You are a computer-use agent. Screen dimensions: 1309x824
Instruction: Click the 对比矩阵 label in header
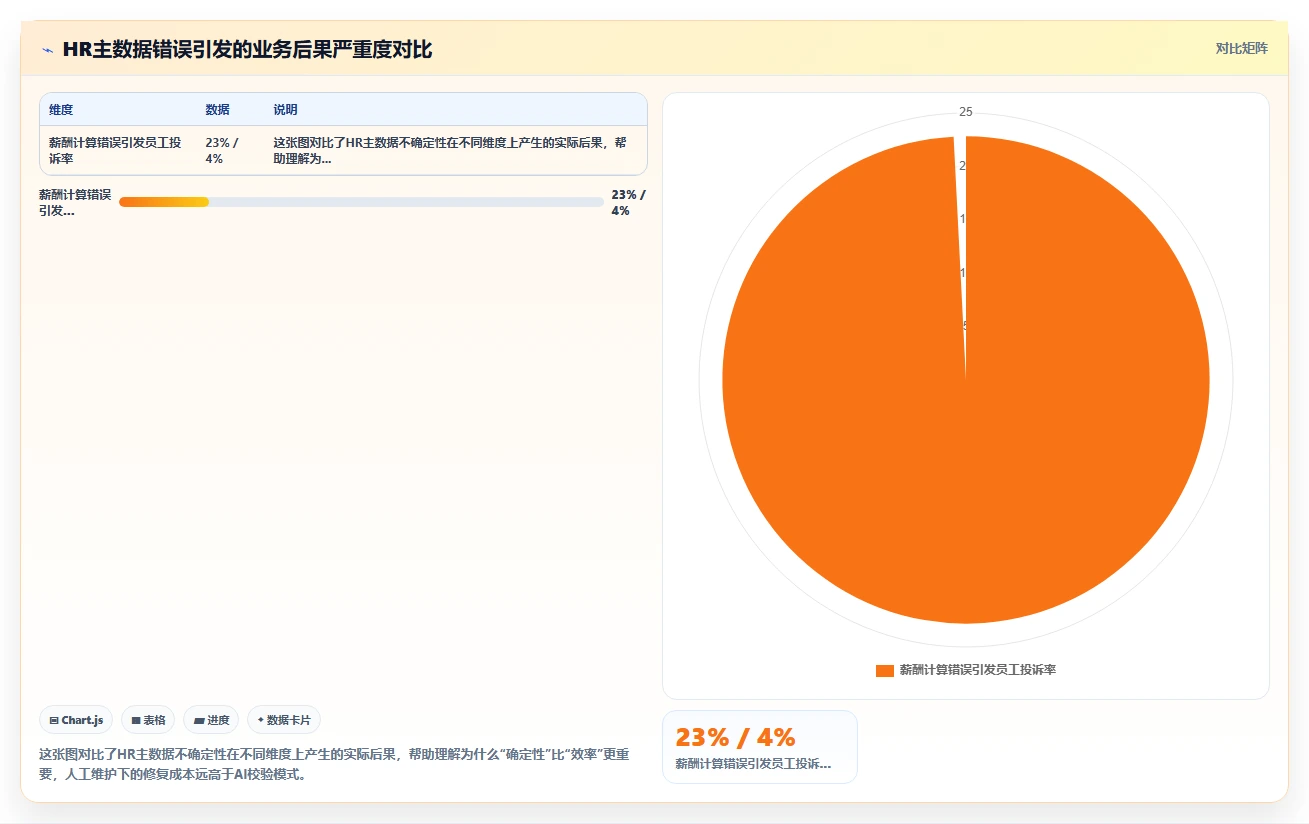1241,49
